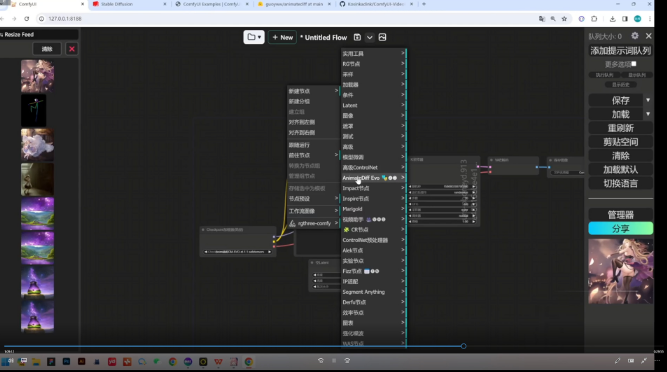Open the workflow folder dropdown button
Viewport: 667px width, 372px height.
tap(254, 37)
